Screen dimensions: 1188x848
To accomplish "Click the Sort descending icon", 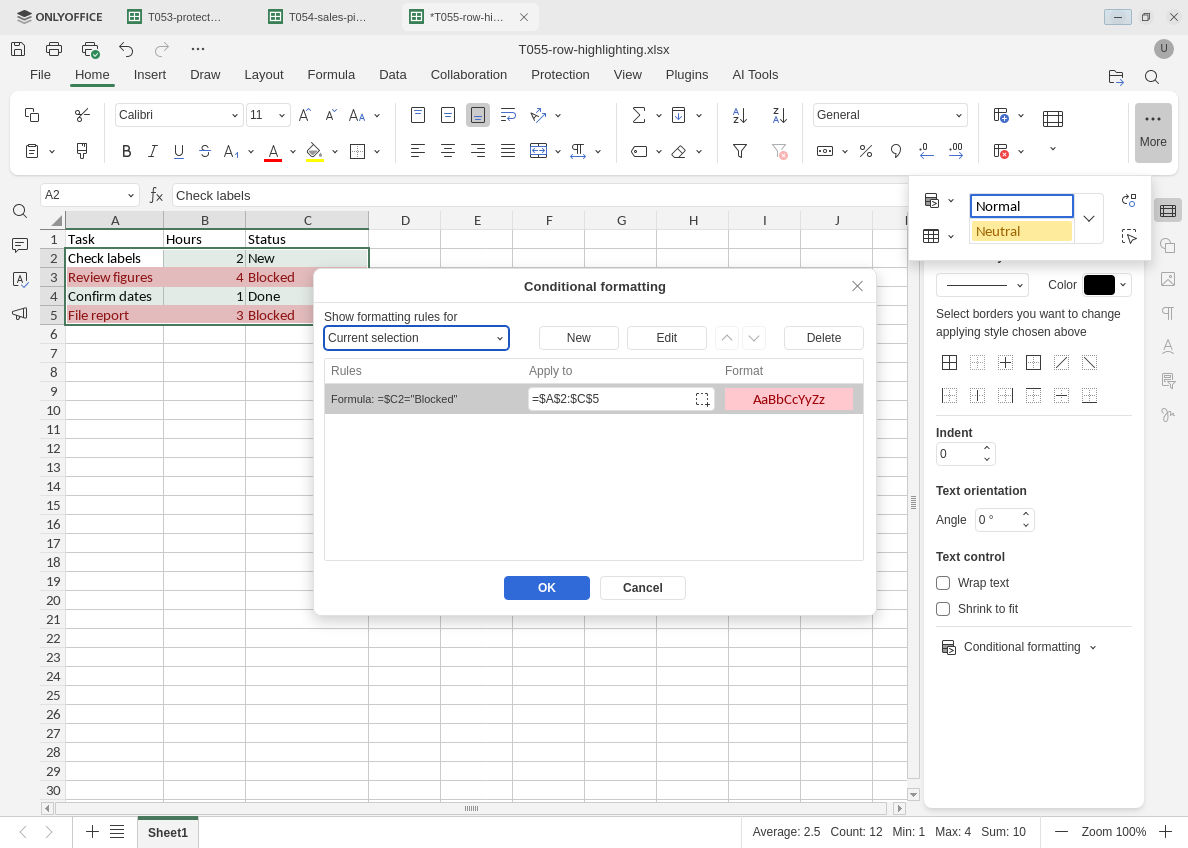I will point(779,115).
